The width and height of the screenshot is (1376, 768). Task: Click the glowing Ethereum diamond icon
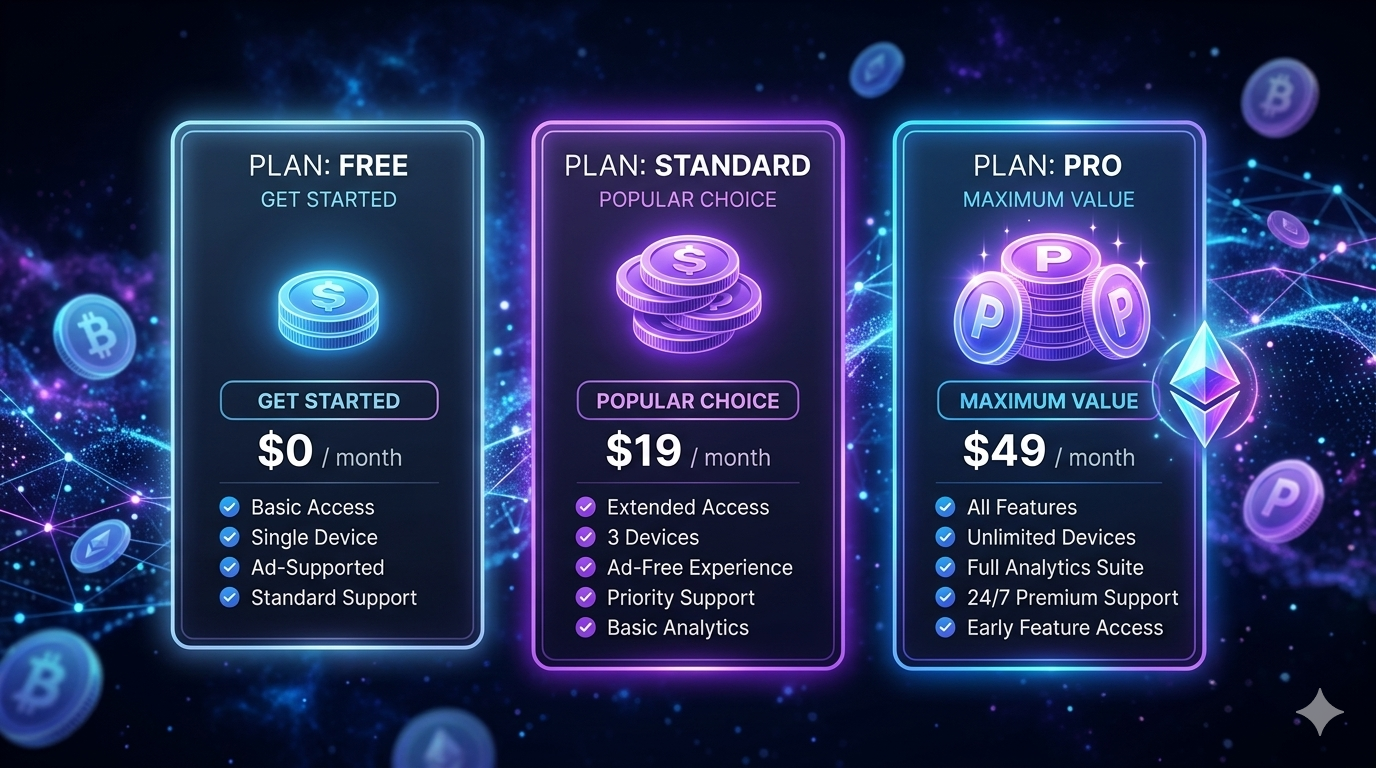(1203, 383)
